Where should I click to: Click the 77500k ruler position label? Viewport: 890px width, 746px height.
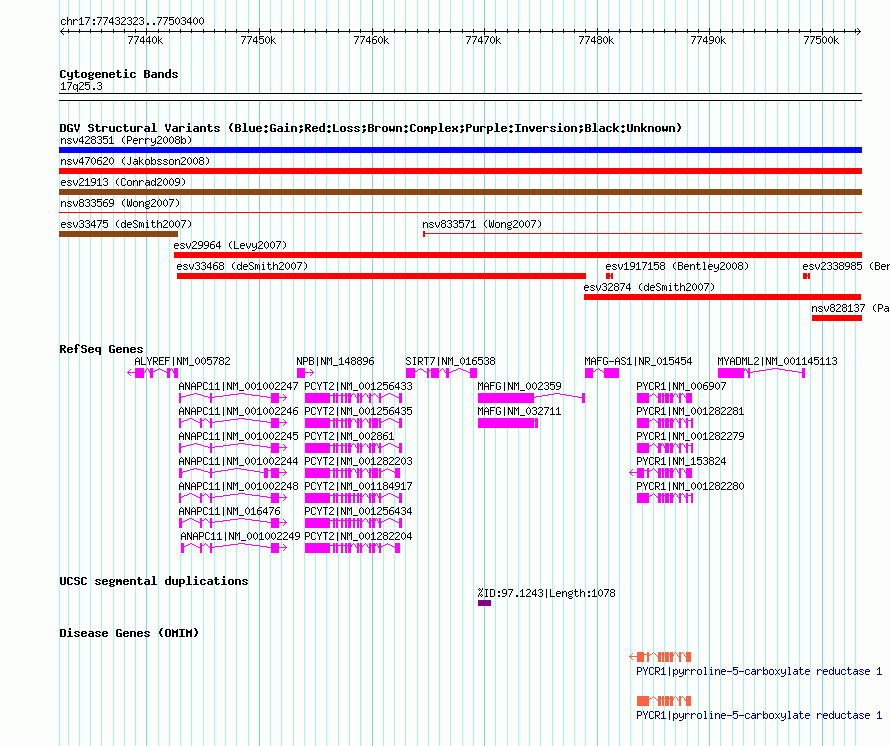(821, 40)
